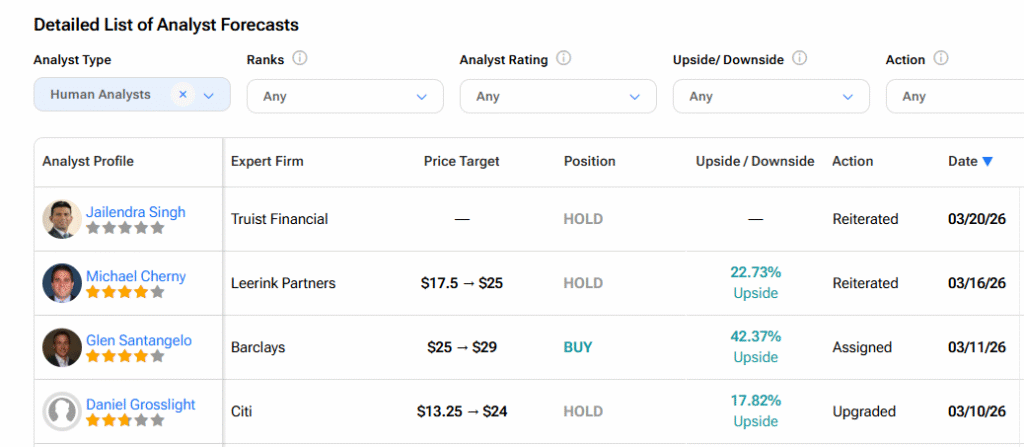Click Jailendra Singh's profile photo

coord(62,219)
